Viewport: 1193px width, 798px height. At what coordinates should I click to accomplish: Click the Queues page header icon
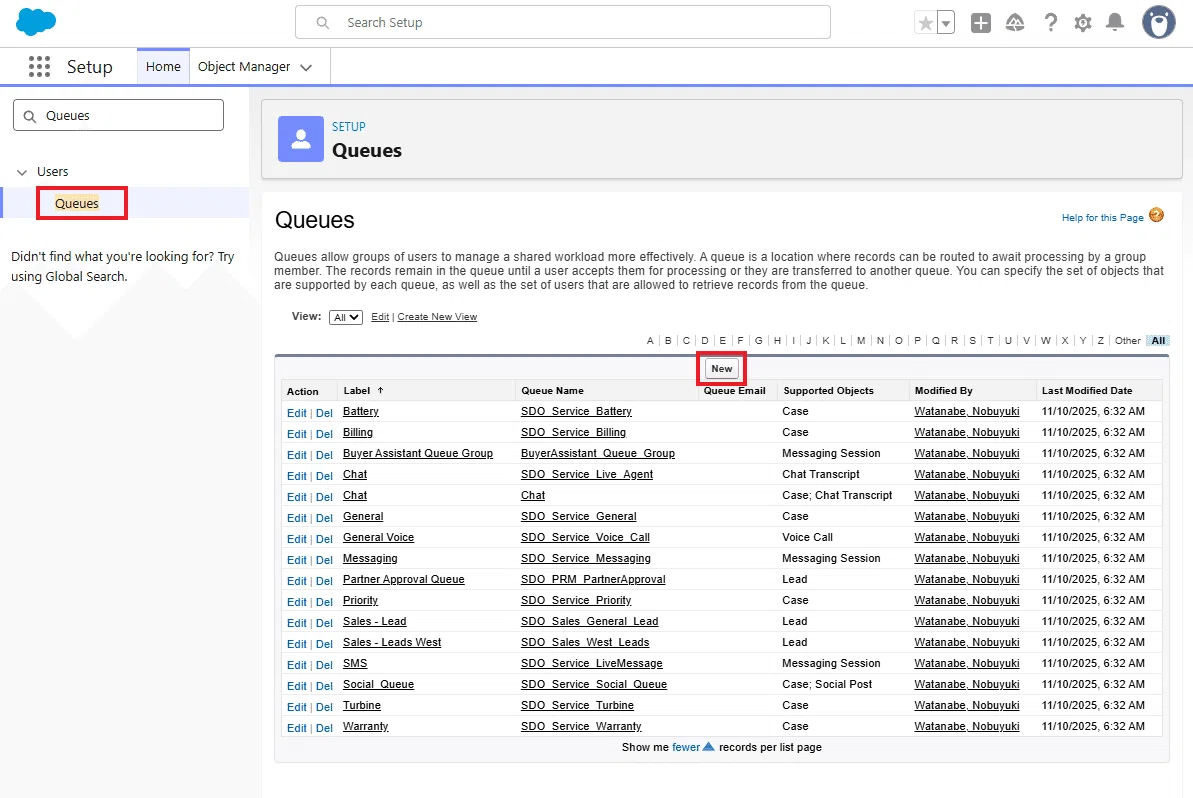[301, 139]
